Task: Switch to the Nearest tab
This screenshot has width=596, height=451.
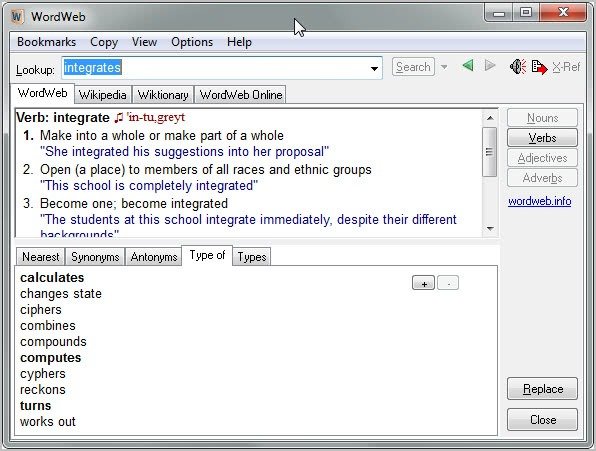Action: pyautogui.click(x=41, y=257)
